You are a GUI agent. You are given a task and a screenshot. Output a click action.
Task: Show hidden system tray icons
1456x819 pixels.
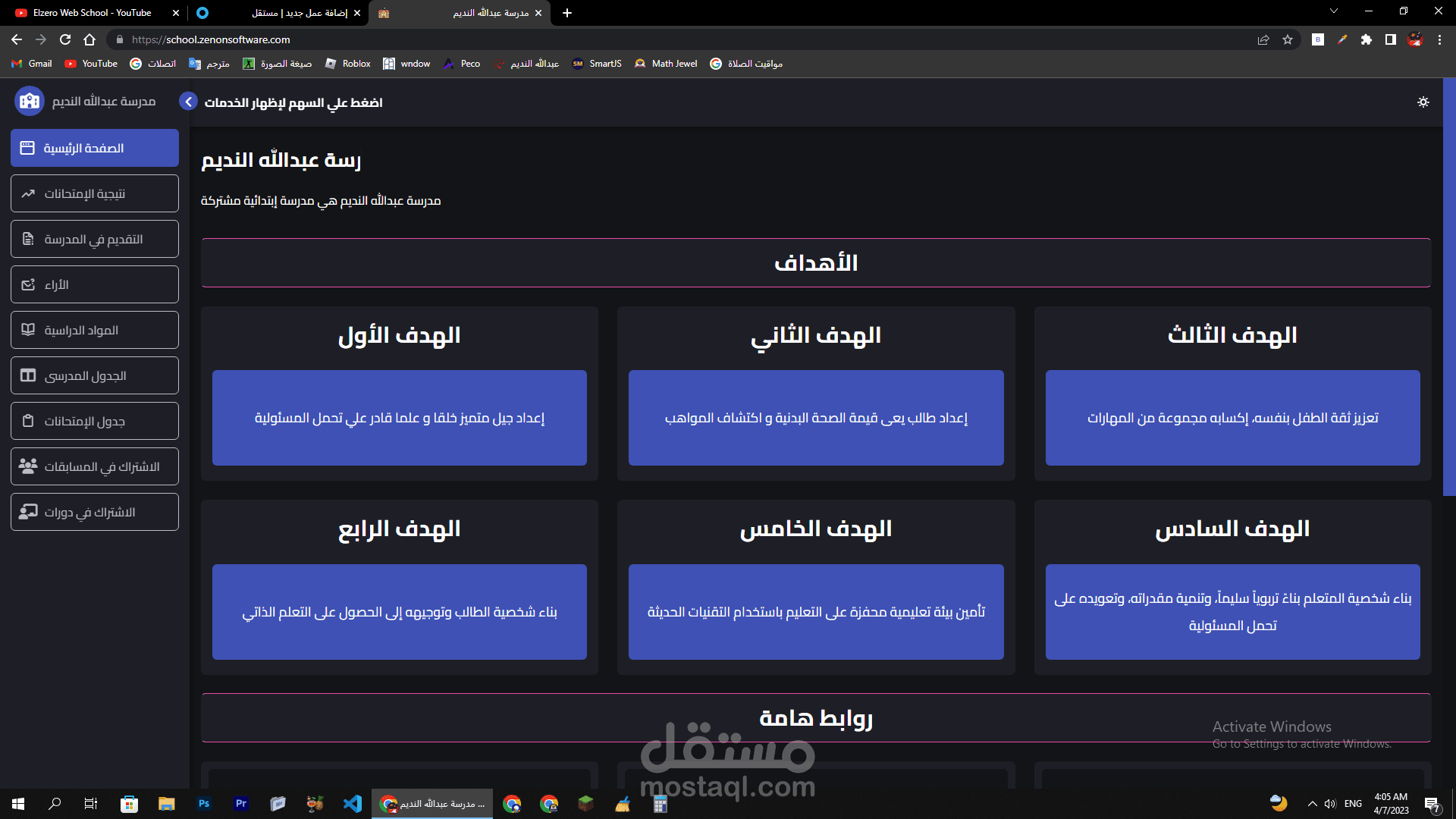point(1312,804)
